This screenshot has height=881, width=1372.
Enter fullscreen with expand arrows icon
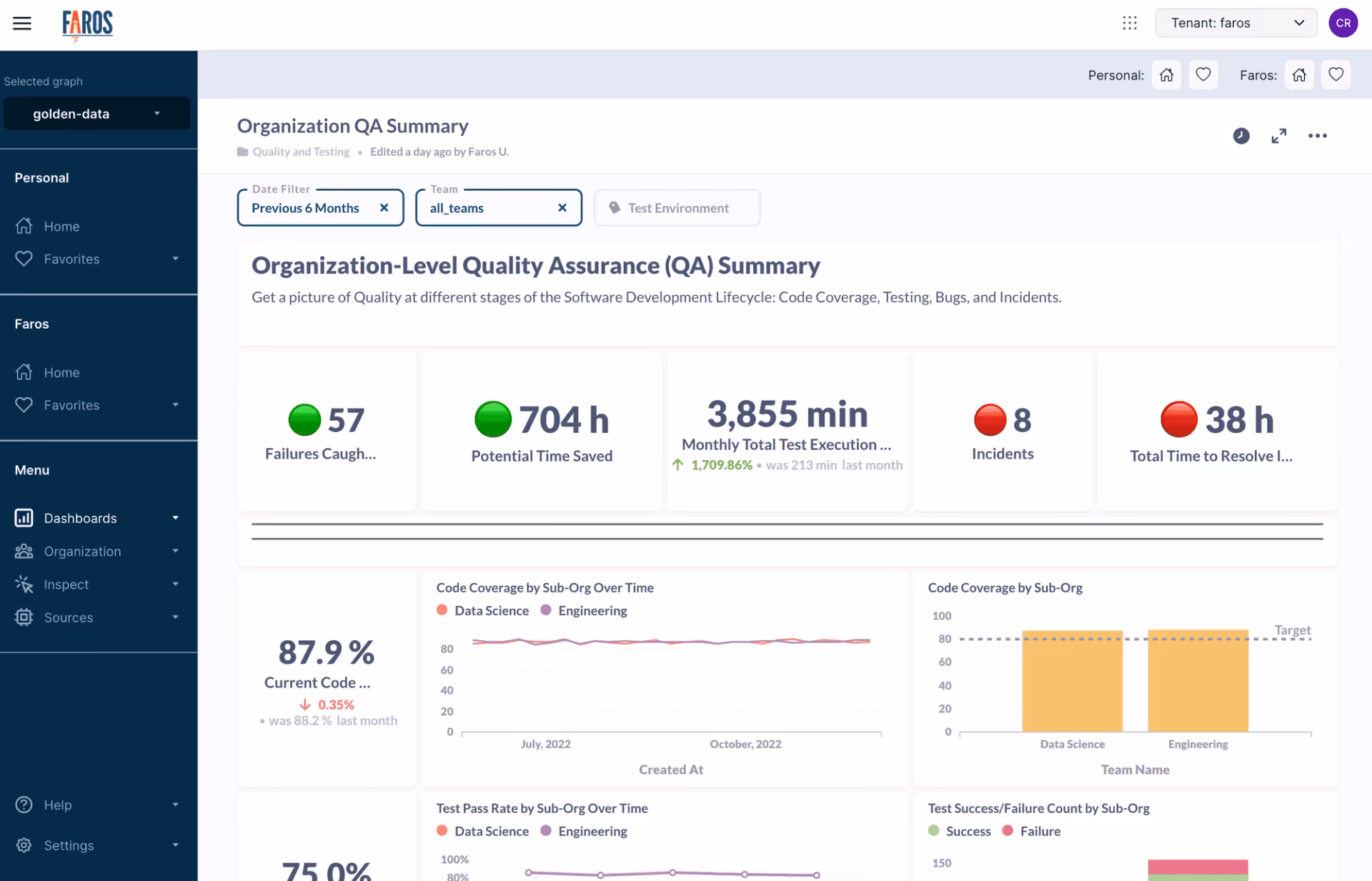[1279, 136]
